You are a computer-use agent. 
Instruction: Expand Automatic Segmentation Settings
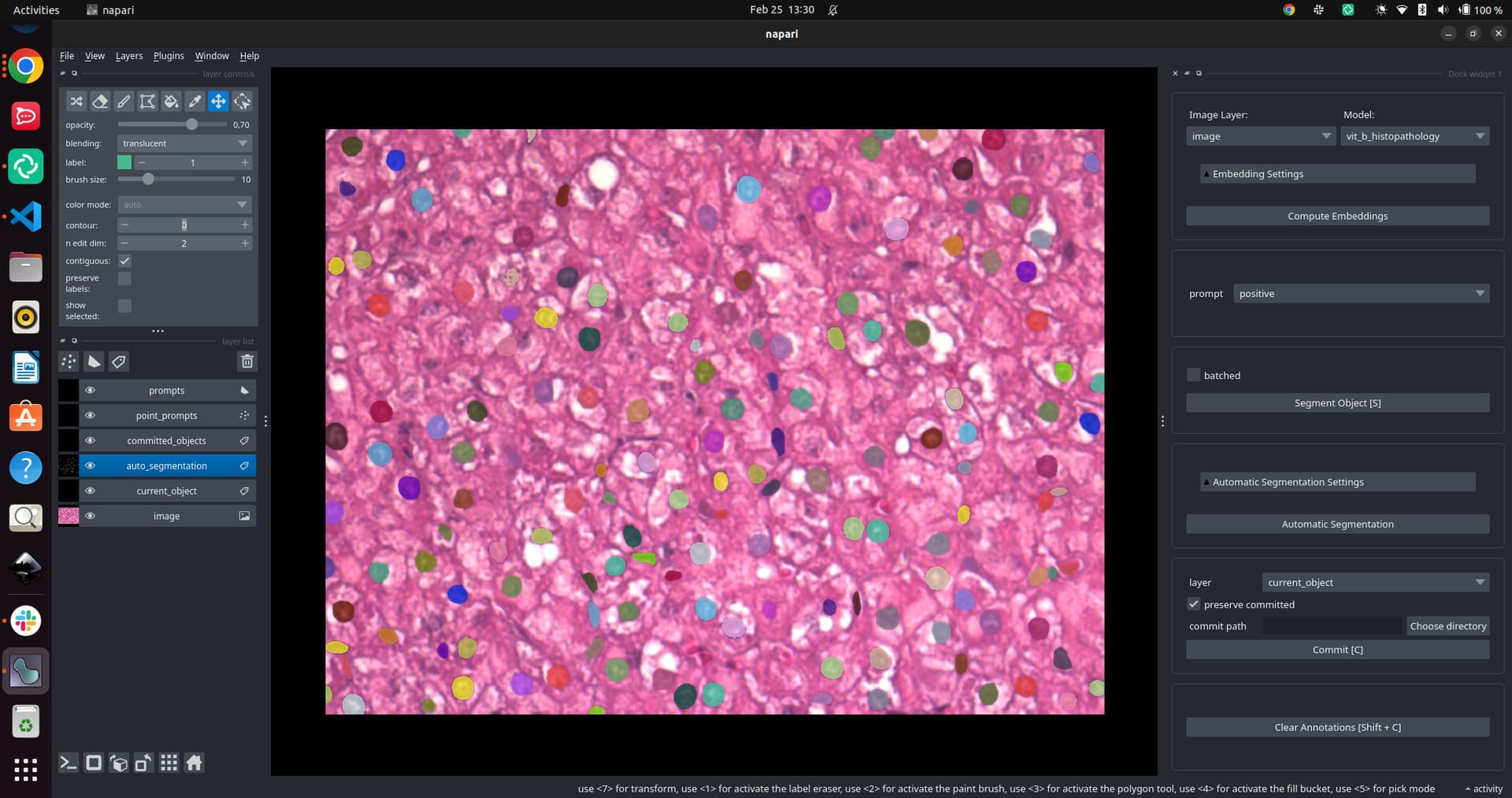(x=1337, y=481)
